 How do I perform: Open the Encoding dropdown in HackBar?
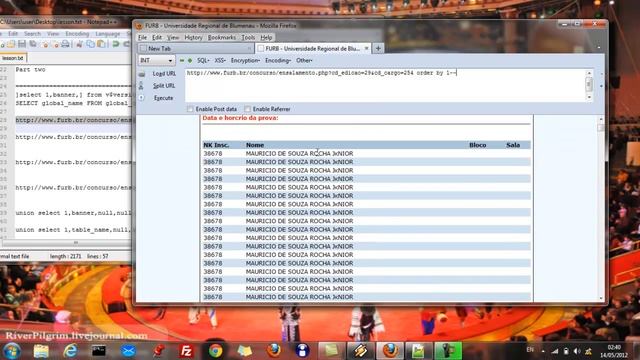[278, 60]
